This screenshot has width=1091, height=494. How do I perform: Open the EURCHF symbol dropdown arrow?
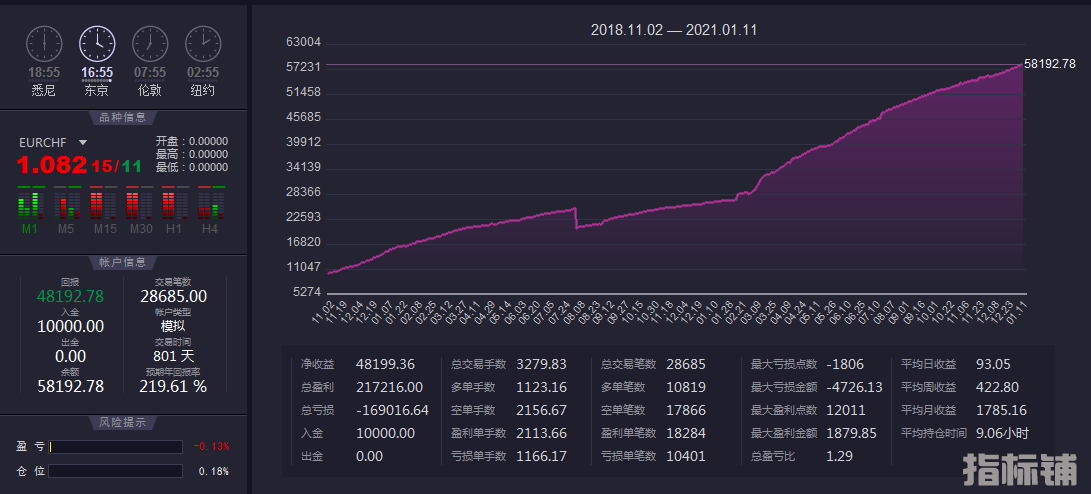pyautogui.click(x=83, y=142)
